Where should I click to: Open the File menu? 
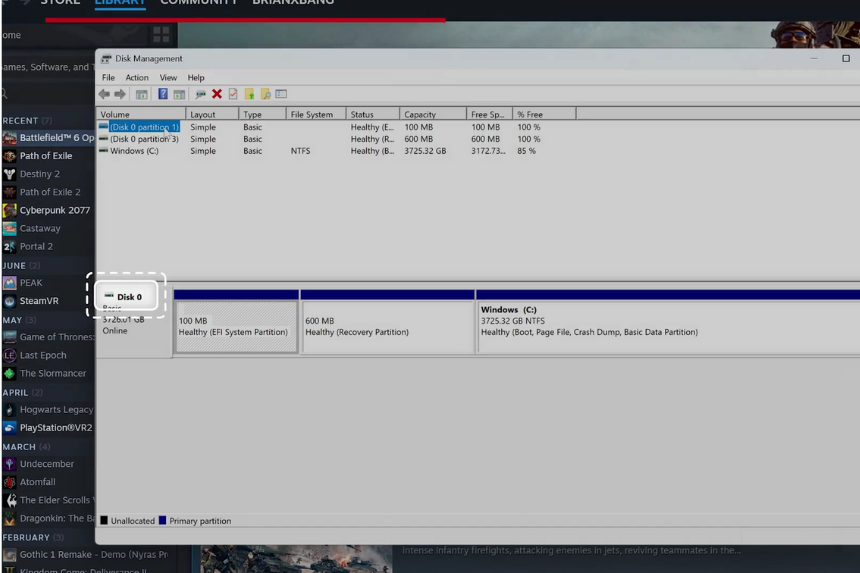[x=108, y=77]
